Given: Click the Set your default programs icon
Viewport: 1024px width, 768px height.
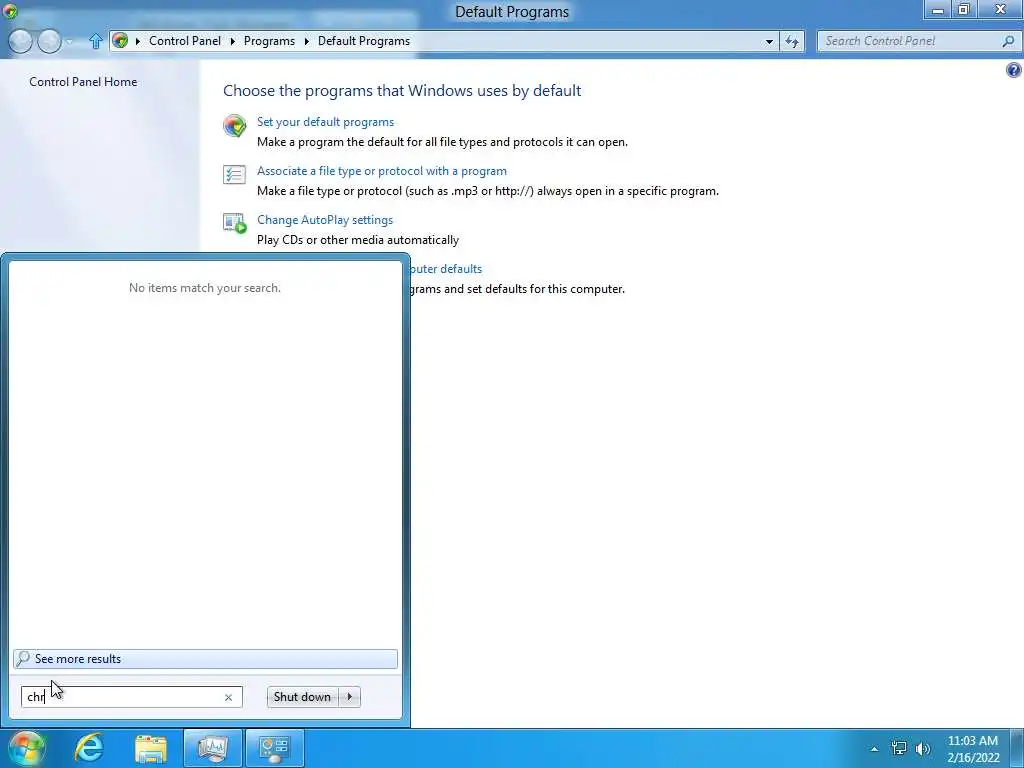Looking at the screenshot, I should [x=234, y=125].
